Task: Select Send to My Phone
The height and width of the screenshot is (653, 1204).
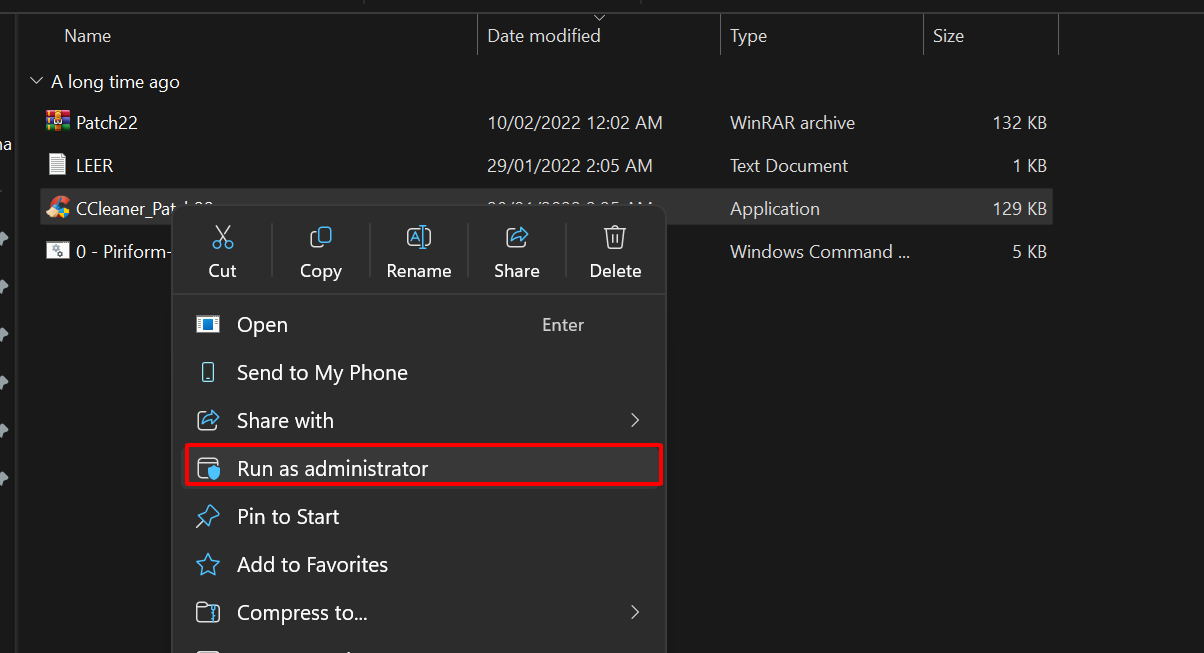Action: tap(321, 373)
